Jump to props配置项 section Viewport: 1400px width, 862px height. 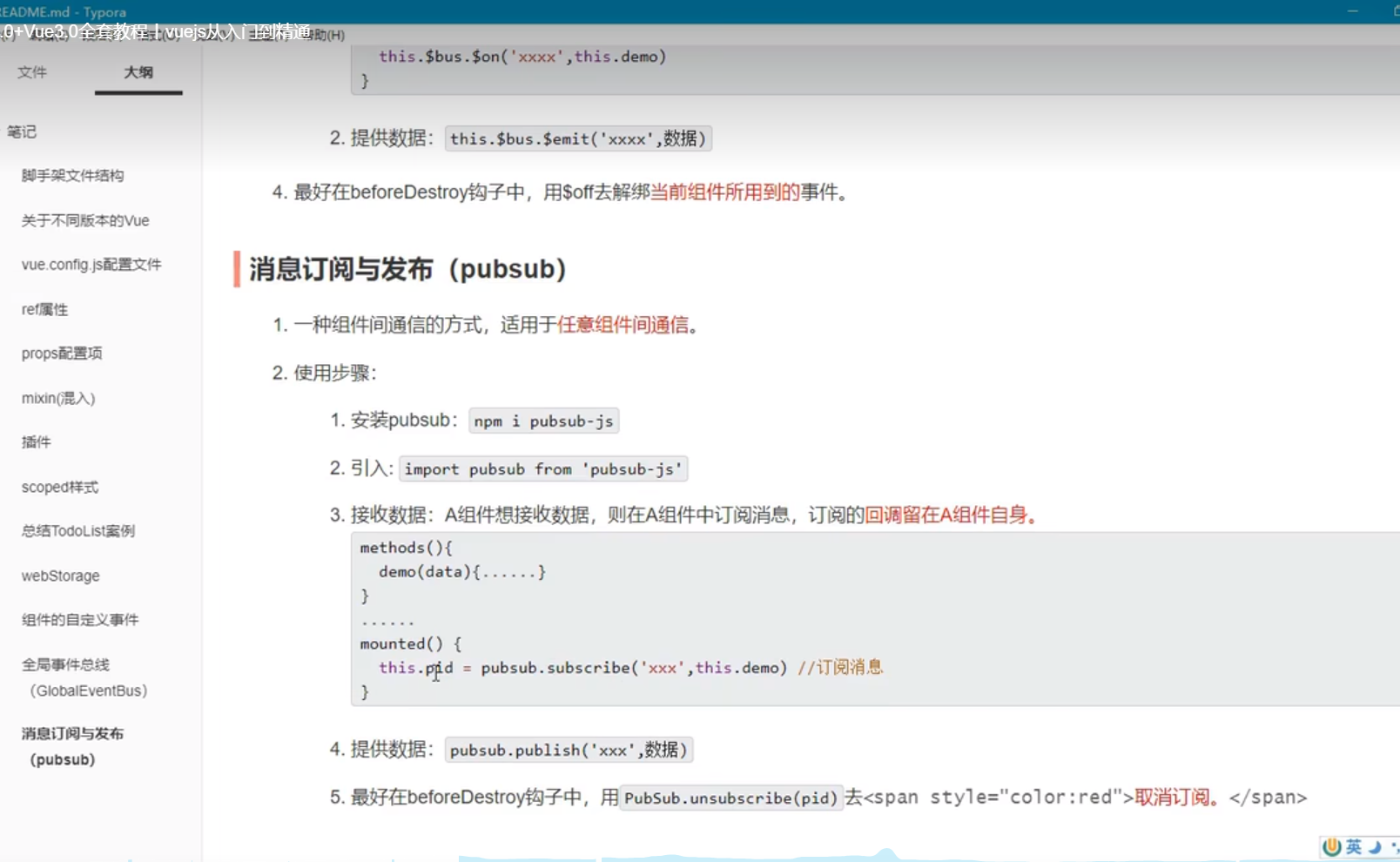point(62,353)
